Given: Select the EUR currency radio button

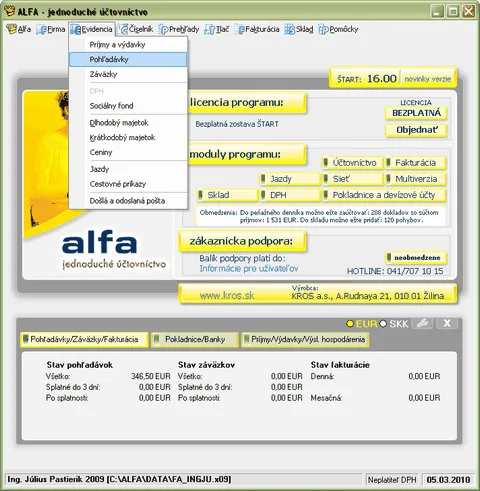Looking at the screenshot, I should 350,324.
